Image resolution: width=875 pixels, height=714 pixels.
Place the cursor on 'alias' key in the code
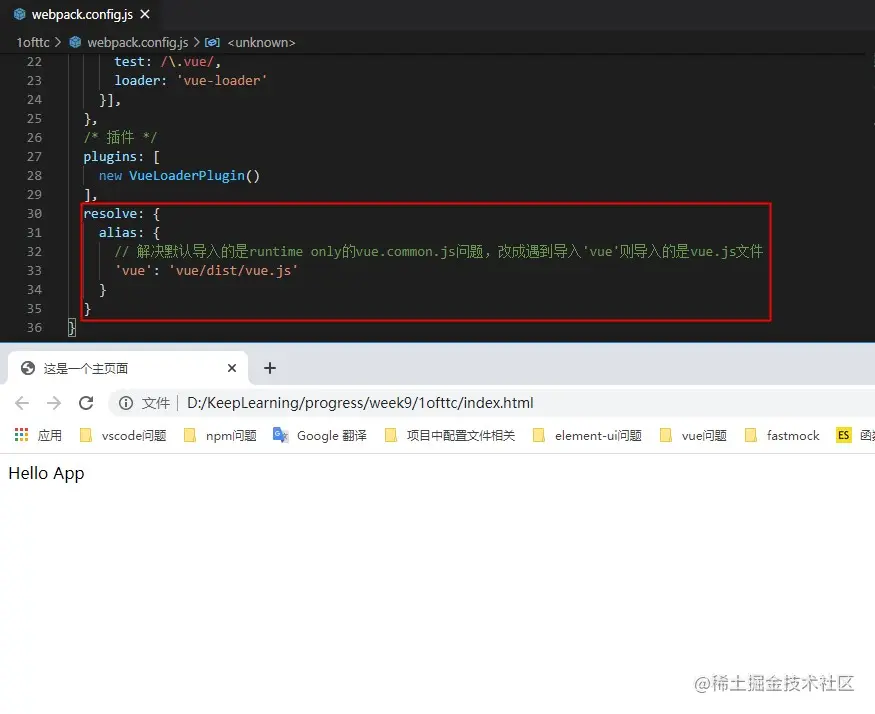[x=117, y=233]
